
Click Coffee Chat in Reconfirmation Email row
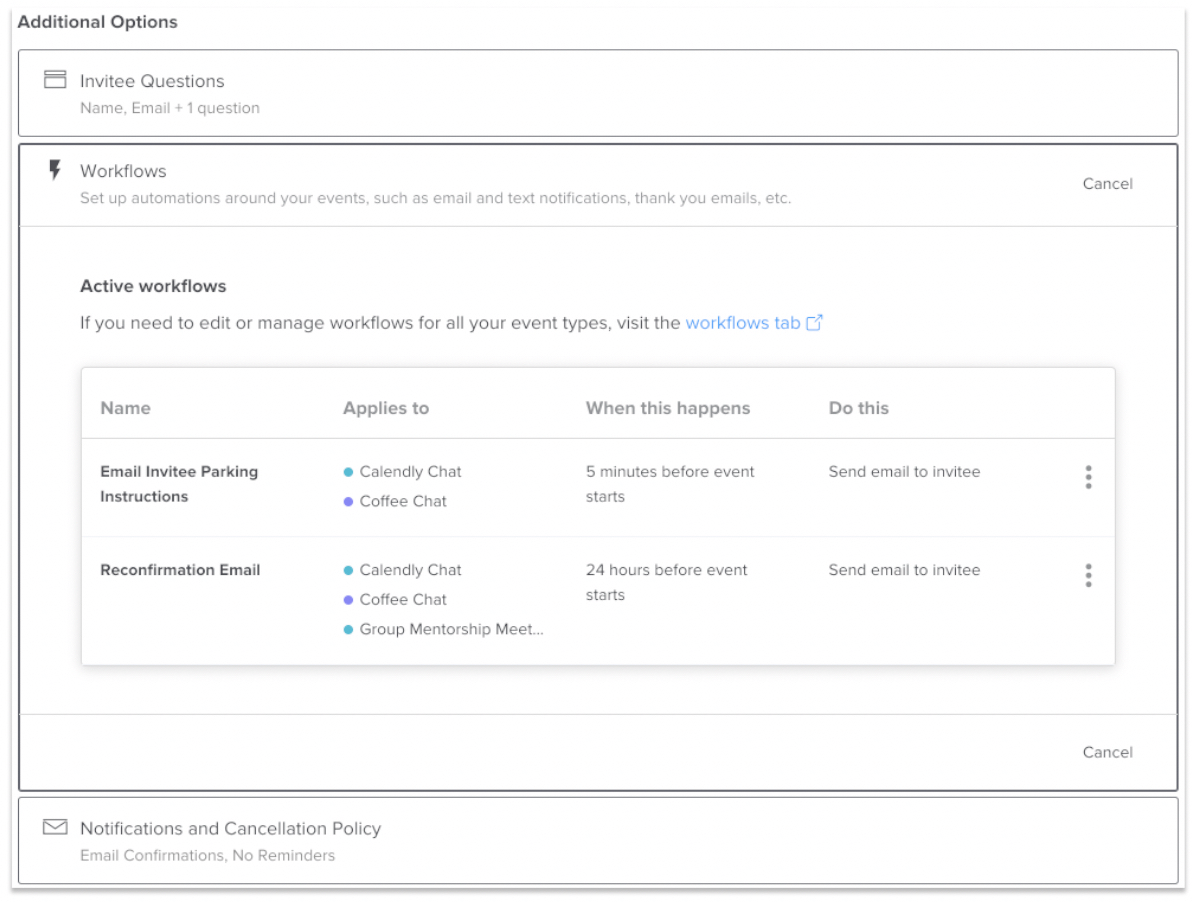tap(403, 600)
